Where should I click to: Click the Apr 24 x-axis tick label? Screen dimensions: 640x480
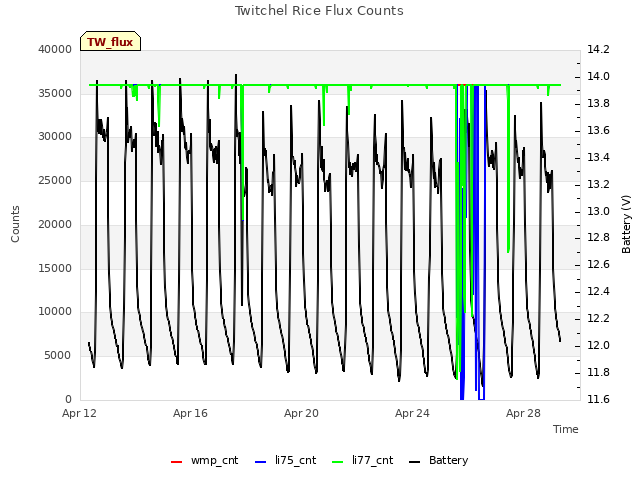(412, 413)
